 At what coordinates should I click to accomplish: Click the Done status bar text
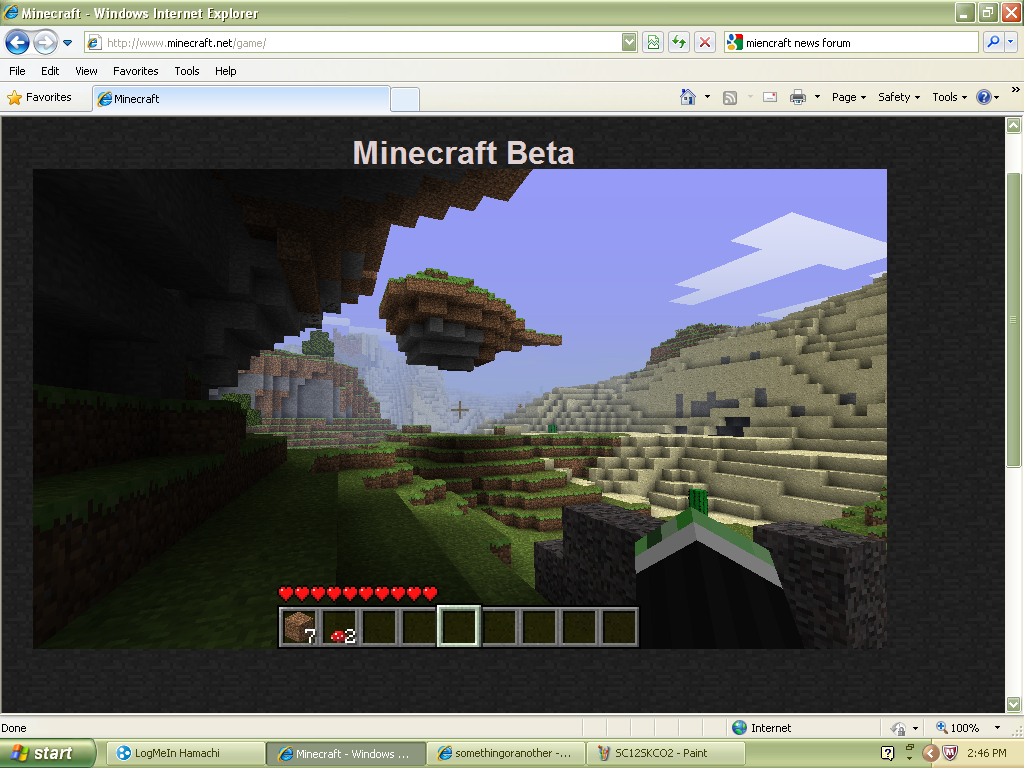point(14,728)
